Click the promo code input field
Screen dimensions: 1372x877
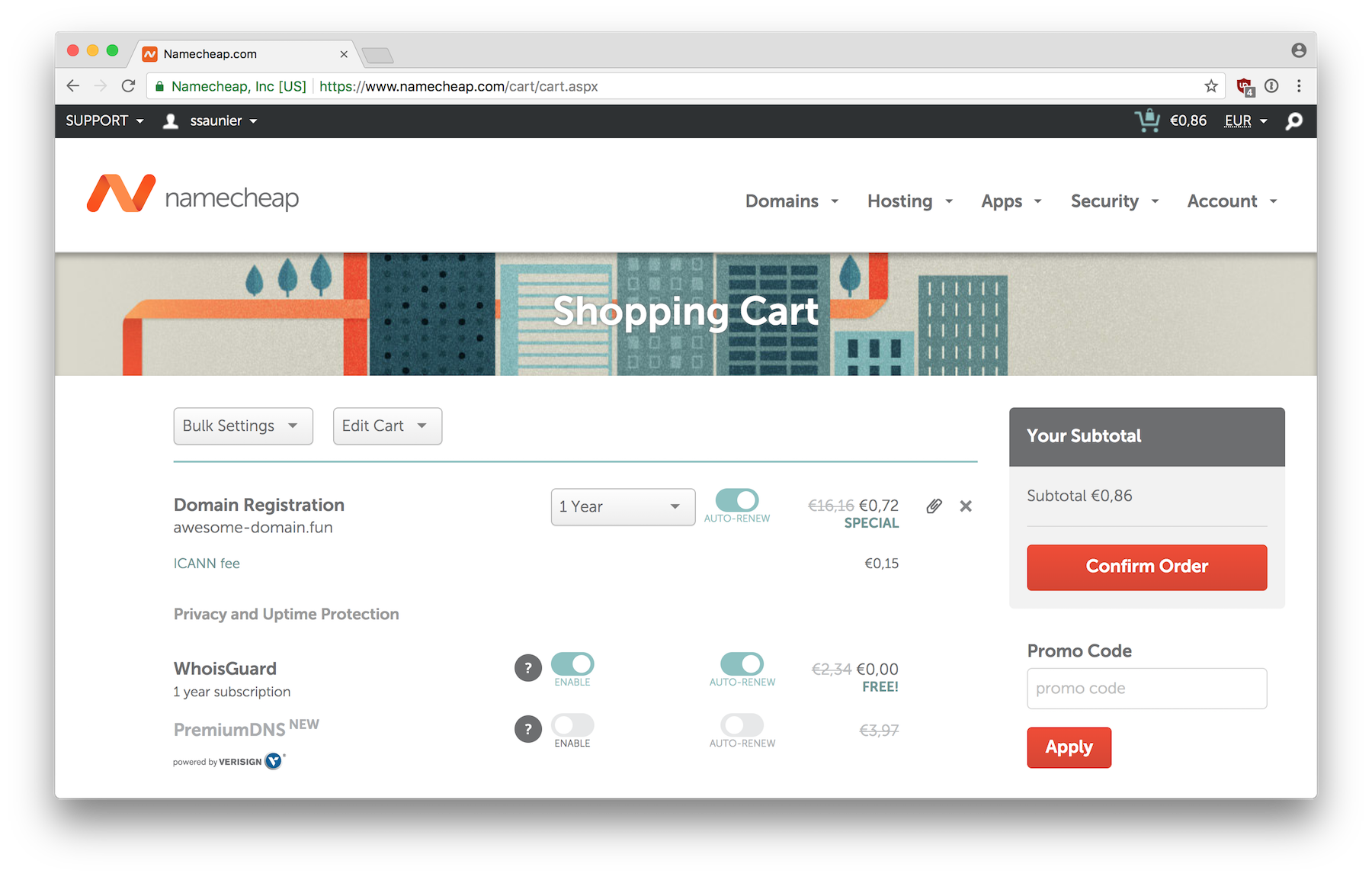tap(1146, 689)
